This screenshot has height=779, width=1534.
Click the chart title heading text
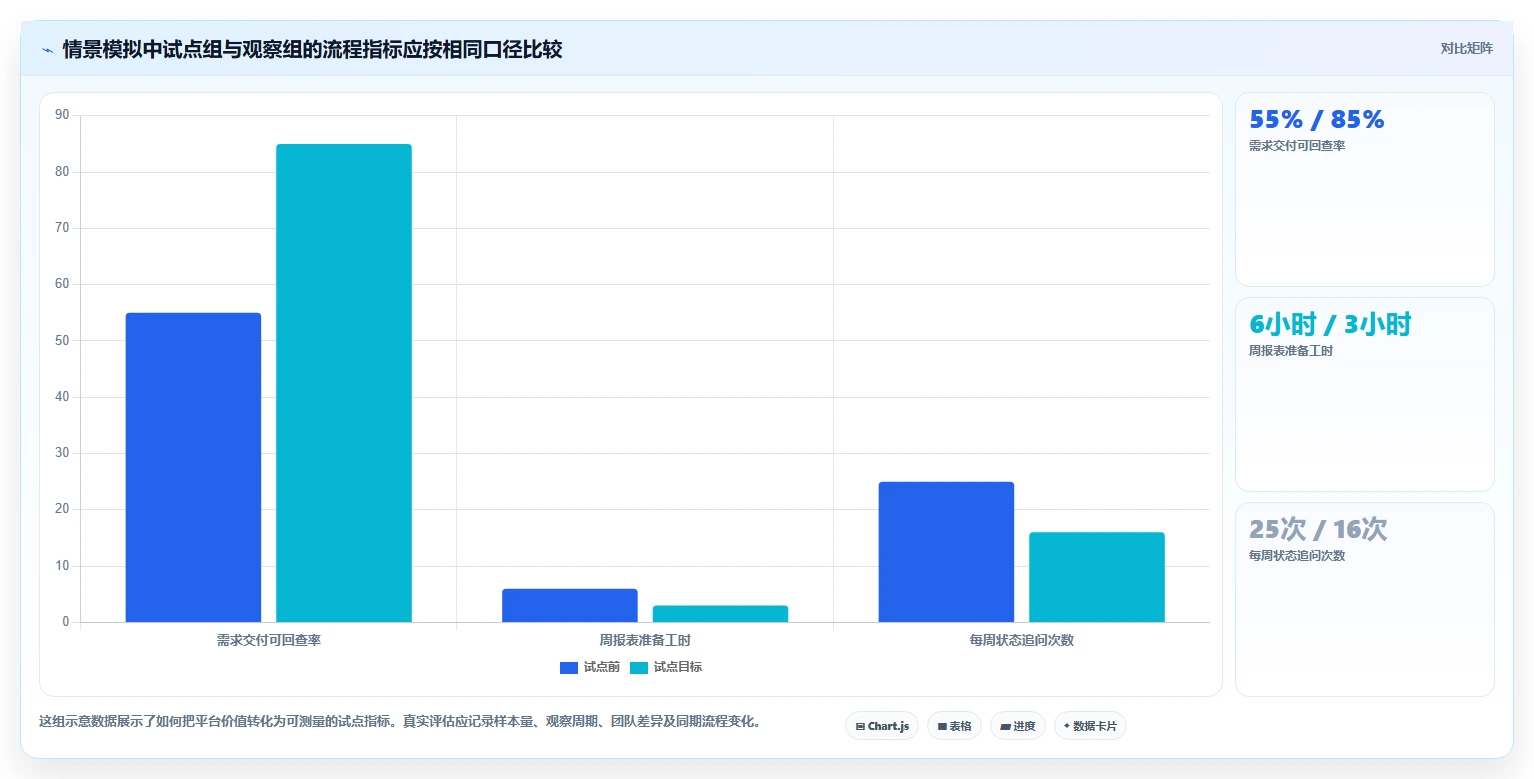point(313,49)
